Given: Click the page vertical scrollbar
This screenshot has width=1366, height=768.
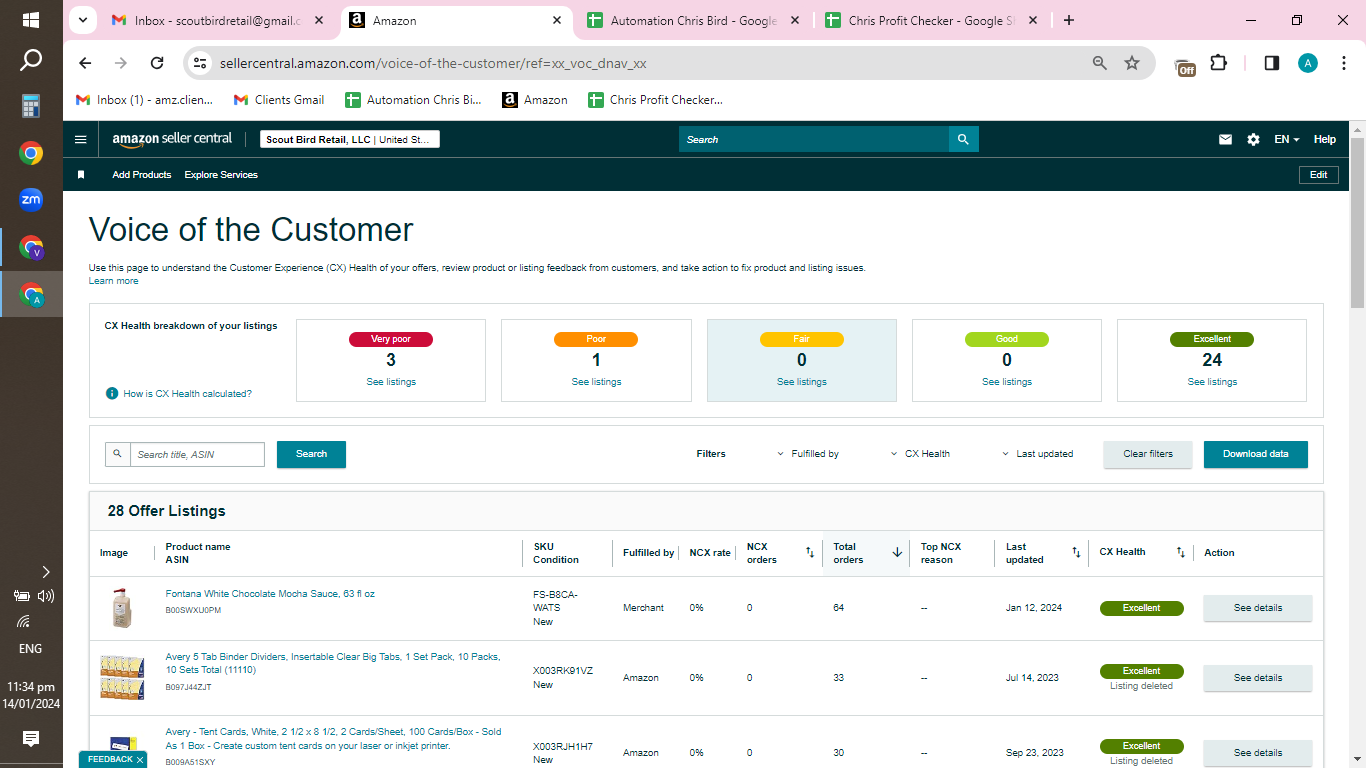Looking at the screenshot, I should click(x=1357, y=223).
